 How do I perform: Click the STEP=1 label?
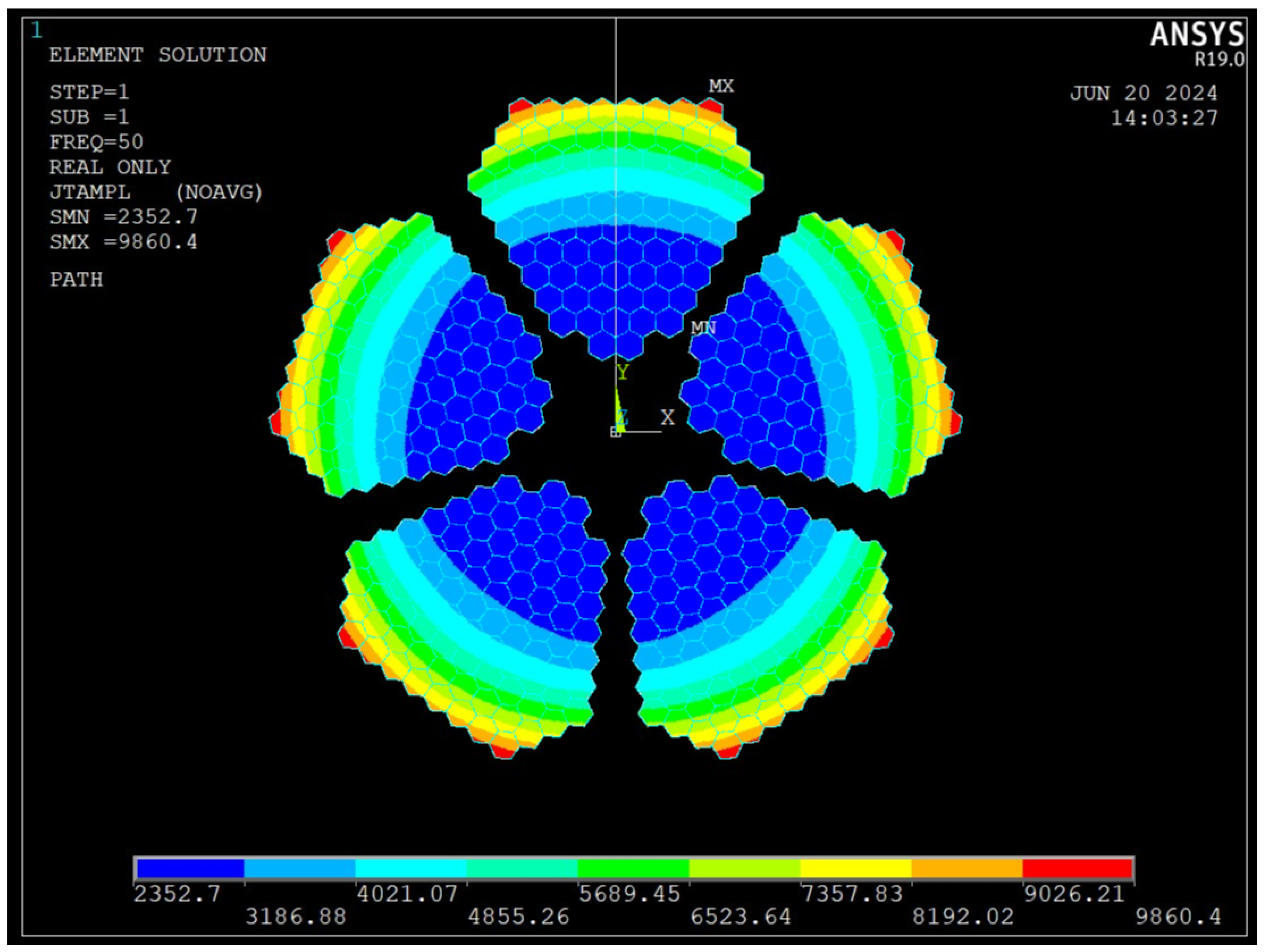(x=89, y=92)
